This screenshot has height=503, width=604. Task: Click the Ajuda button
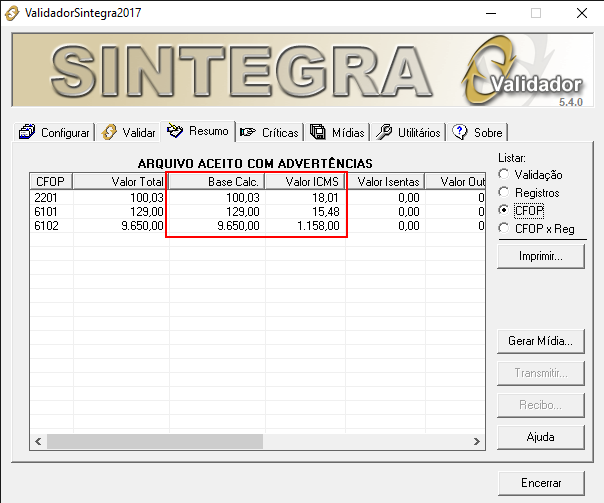541,437
